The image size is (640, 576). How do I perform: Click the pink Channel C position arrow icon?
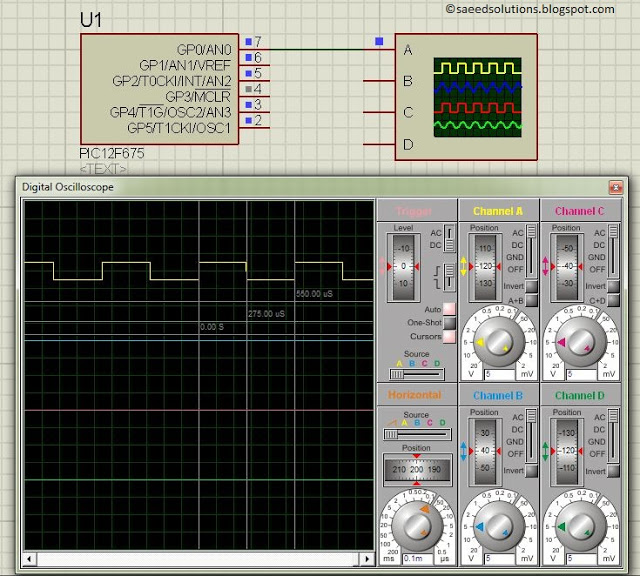[545, 266]
